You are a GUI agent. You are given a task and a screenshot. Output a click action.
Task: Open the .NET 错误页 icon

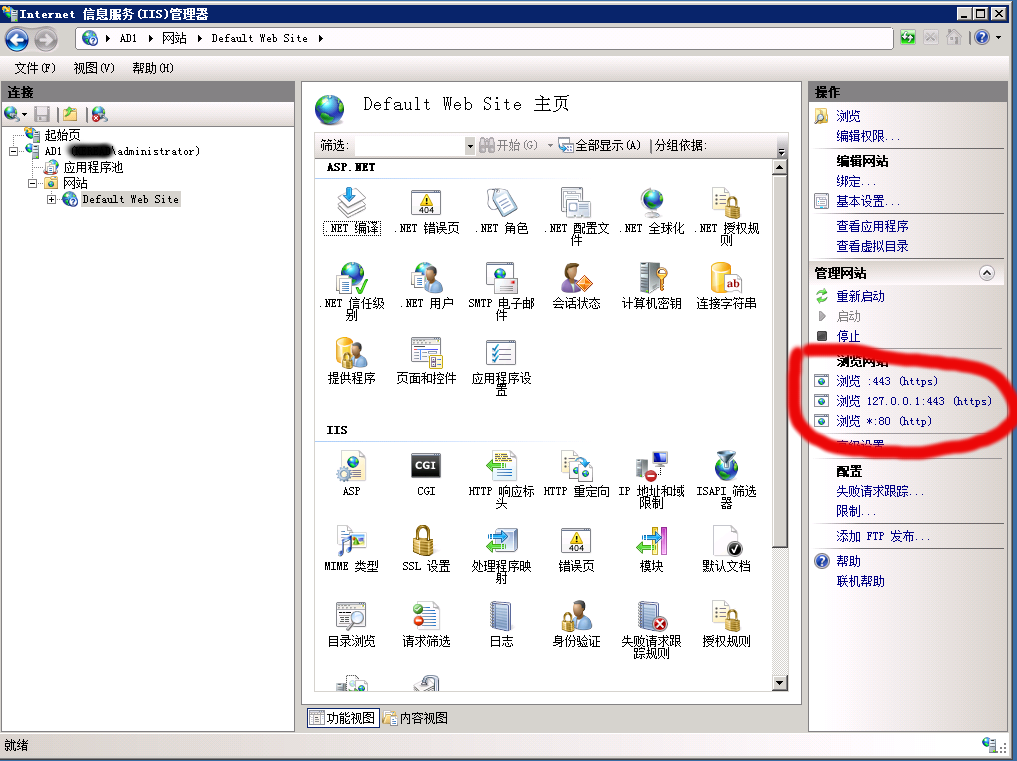pos(426,205)
